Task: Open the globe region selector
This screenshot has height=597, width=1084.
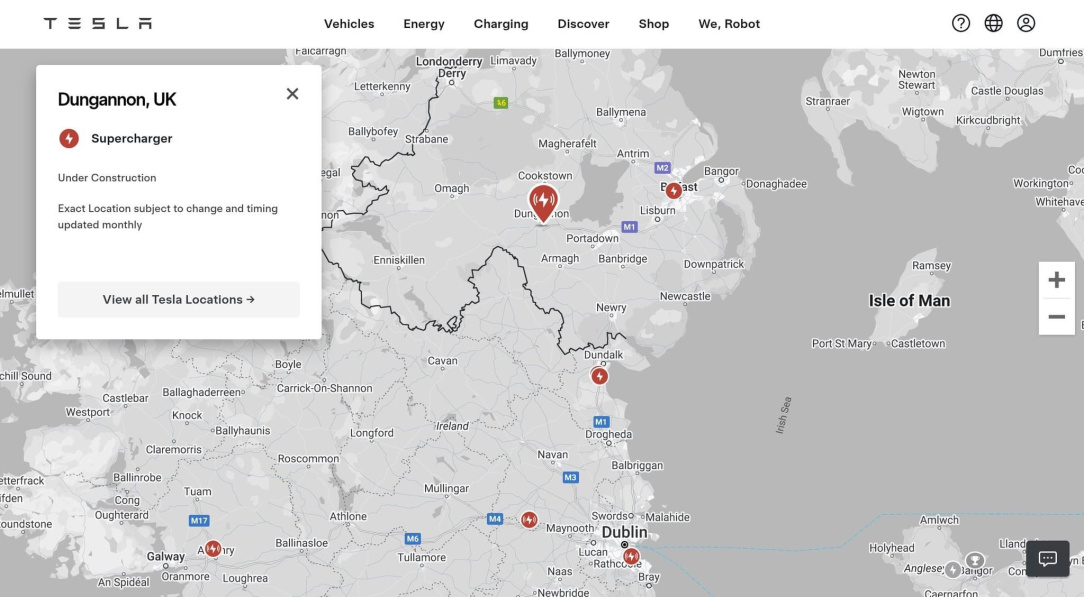Action: point(993,23)
